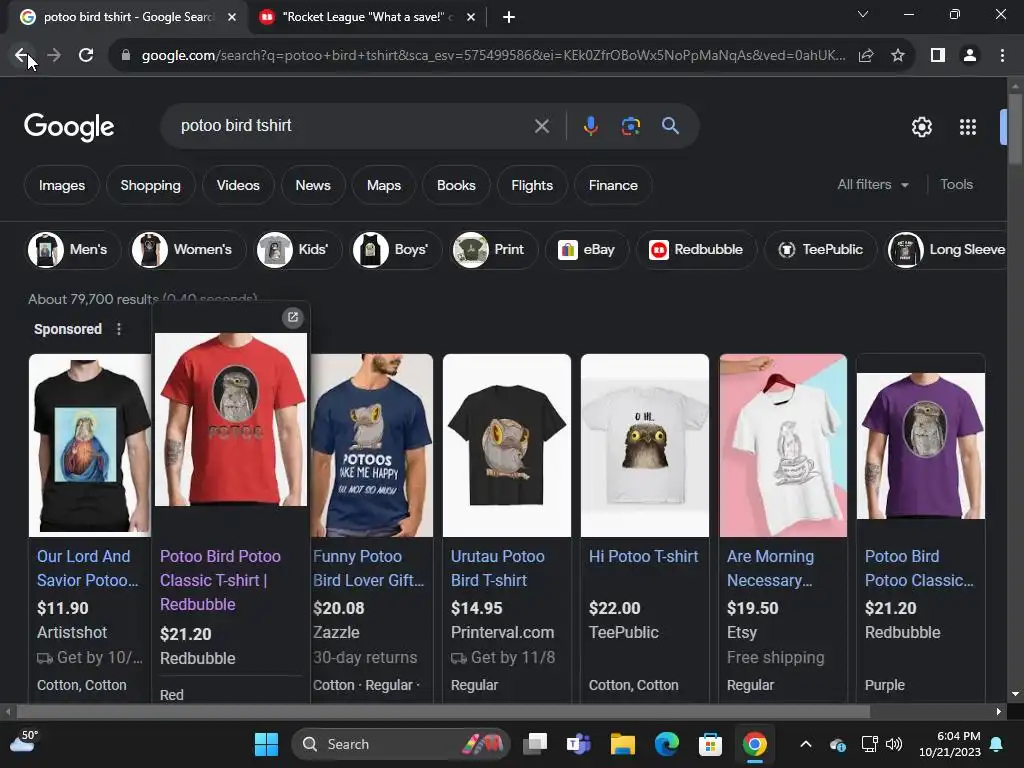The height and width of the screenshot is (768, 1024).
Task: Open Finance search filter
Action: tap(613, 185)
